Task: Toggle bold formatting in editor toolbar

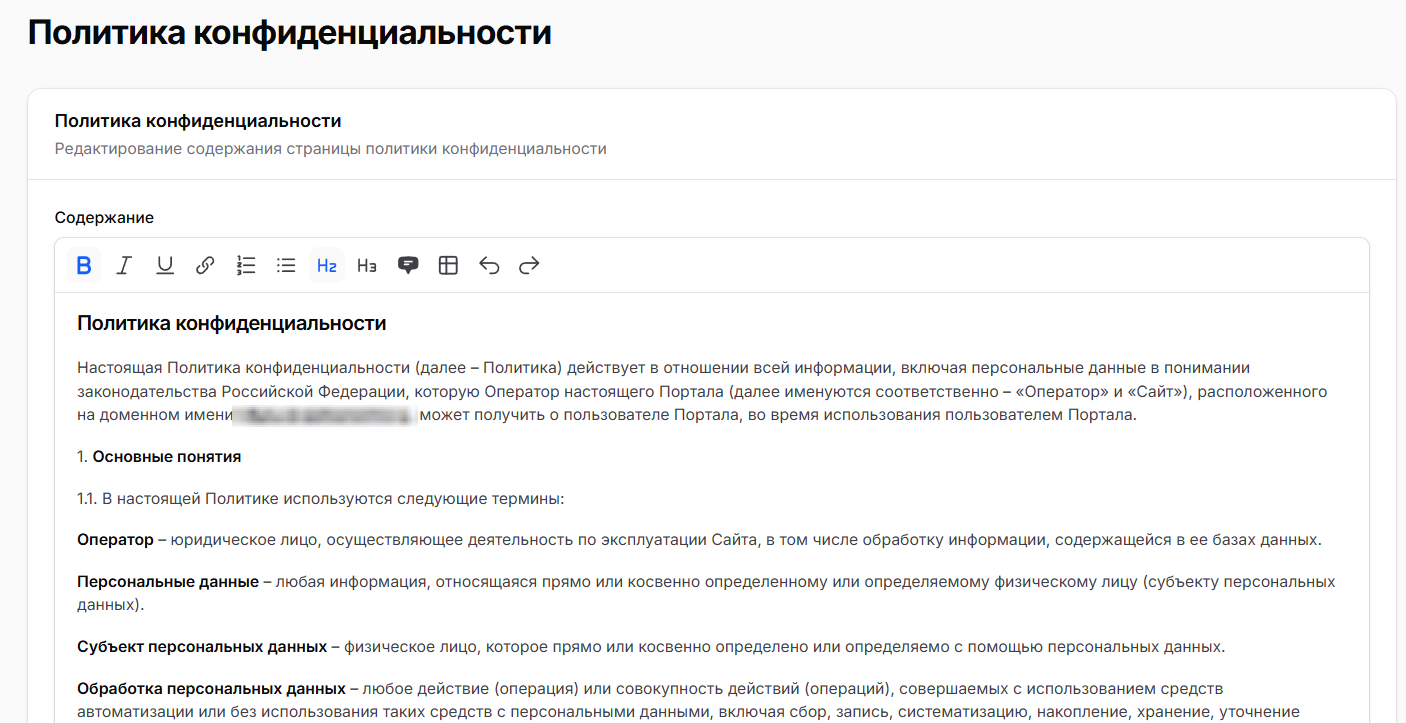Action: coord(84,265)
